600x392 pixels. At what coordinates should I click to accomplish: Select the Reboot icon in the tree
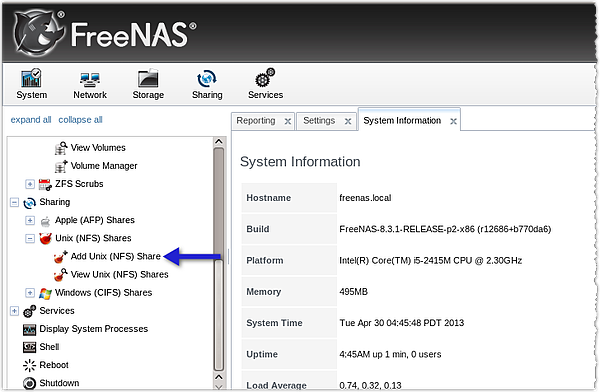pyautogui.click(x=29, y=365)
